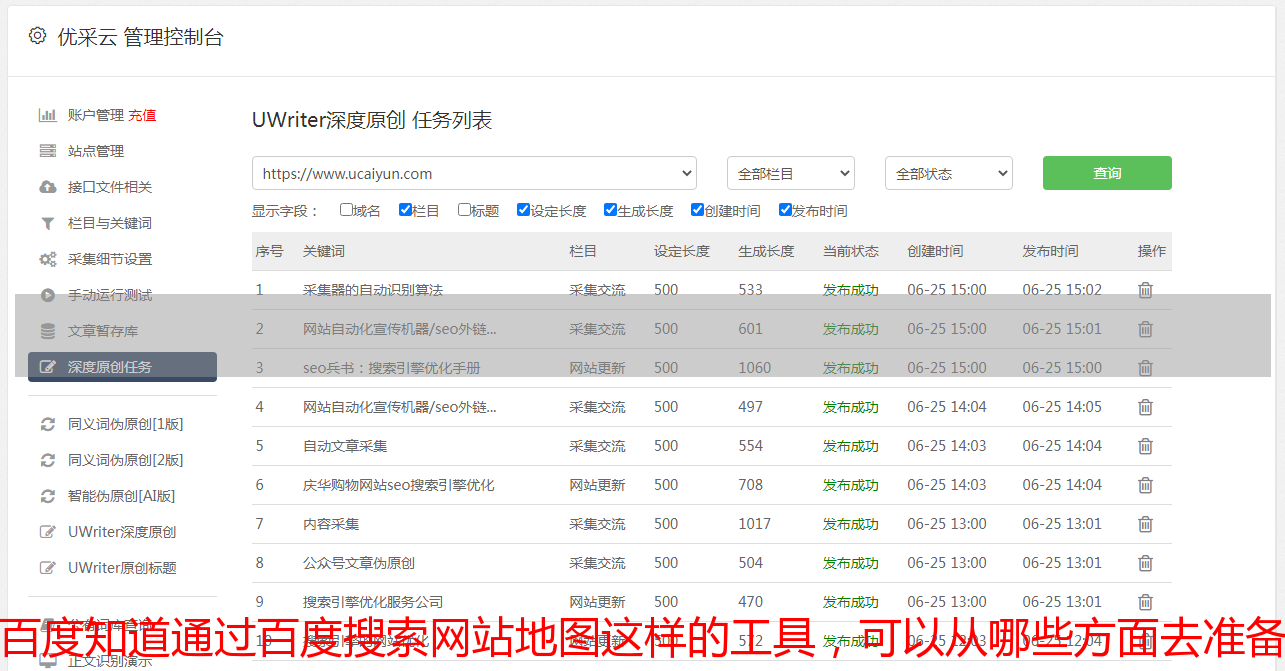Click the 创建时间 column header
The image size is (1285, 671).
tap(935, 251)
